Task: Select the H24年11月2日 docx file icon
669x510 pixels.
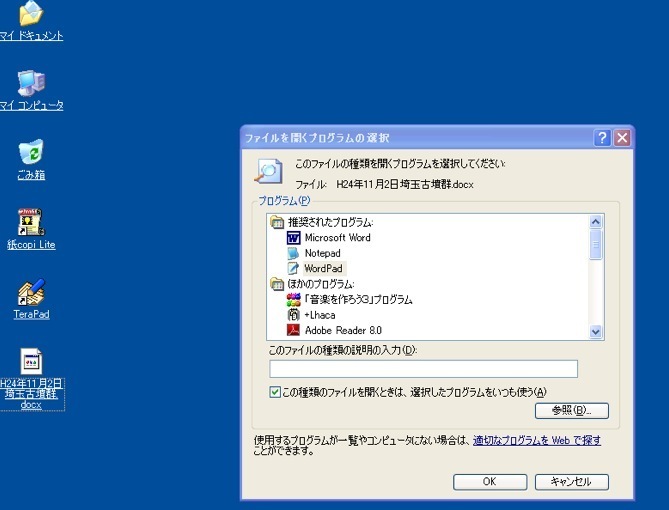Action: point(31,361)
